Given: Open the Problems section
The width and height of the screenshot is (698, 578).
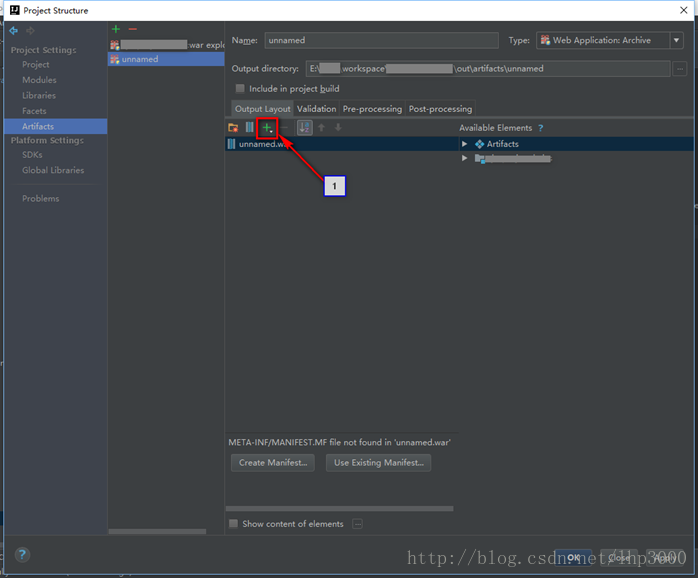Looking at the screenshot, I should (41, 199).
